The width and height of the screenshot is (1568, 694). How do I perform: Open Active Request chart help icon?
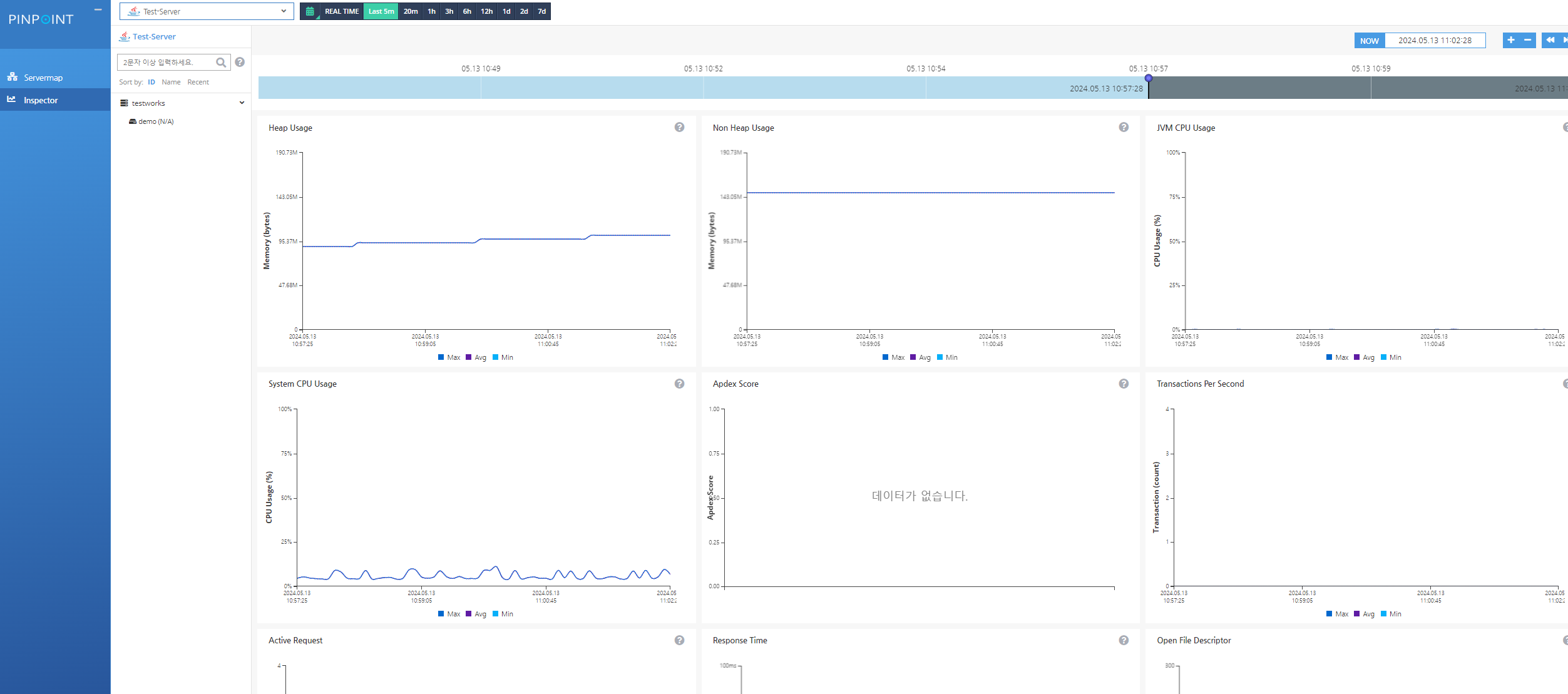pos(679,640)
